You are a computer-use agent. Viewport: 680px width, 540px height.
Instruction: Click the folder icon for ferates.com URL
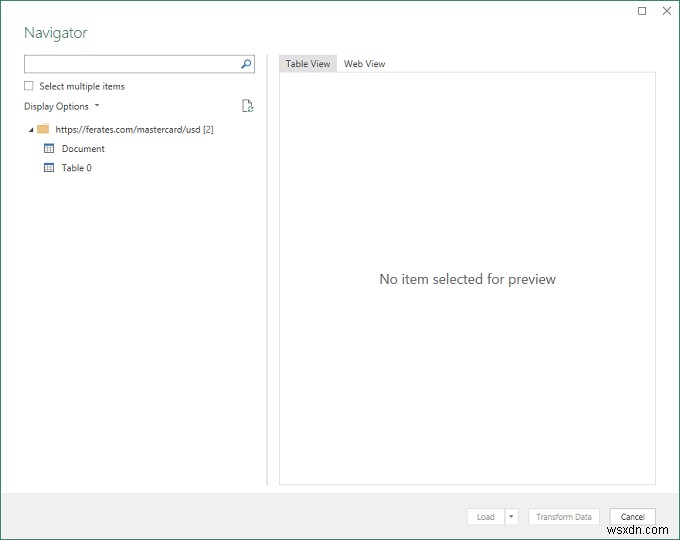coord(43,129)
